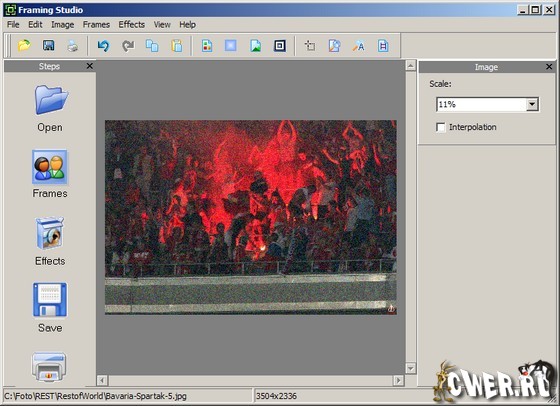The height and width of the screenshot is (406, 560).
Task: Click the vertical scrollbar down arrow
Action: [x=411, y=368]
